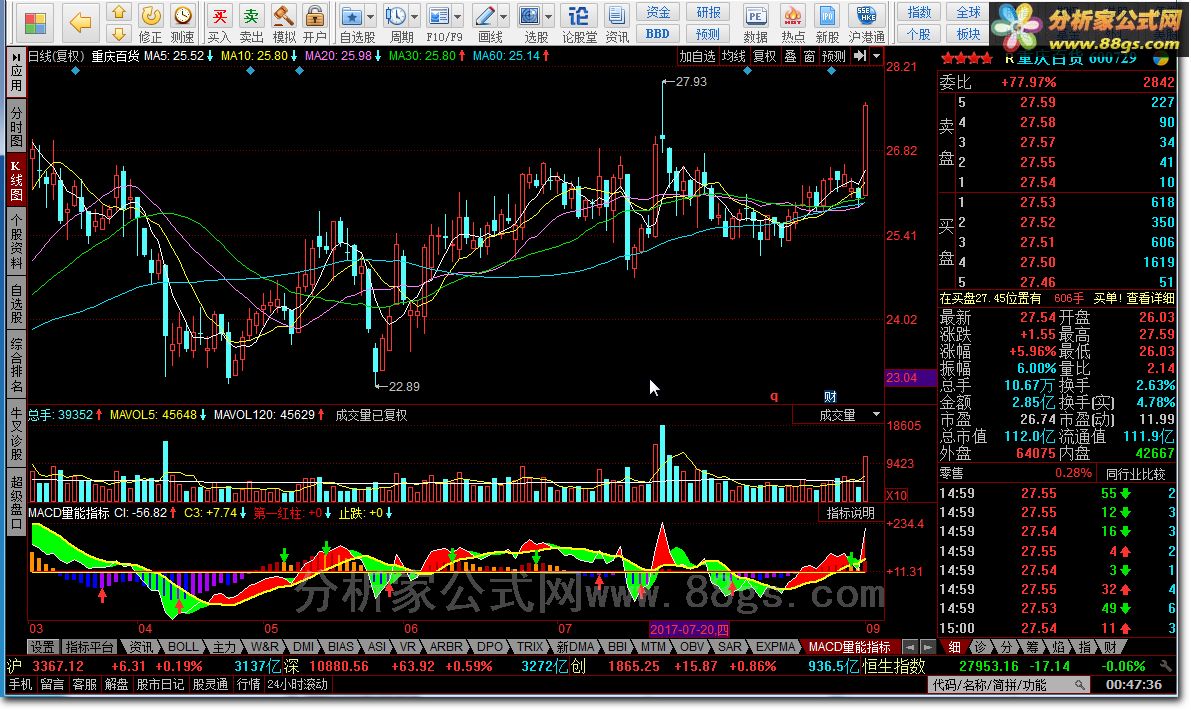Open the 新股 IPO icon
The height and width of the screenshot is (710, 1191).
[x=827, y=24]
